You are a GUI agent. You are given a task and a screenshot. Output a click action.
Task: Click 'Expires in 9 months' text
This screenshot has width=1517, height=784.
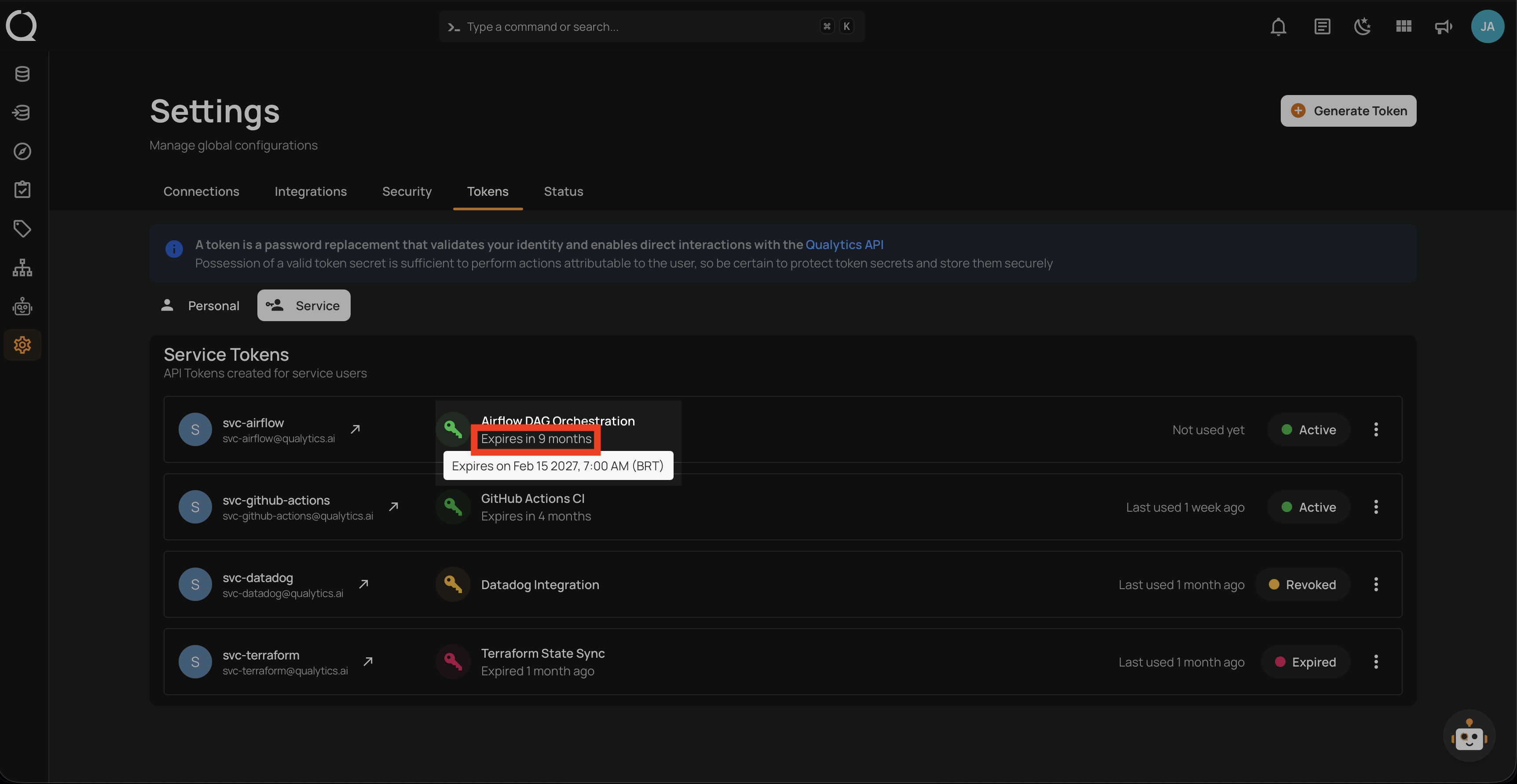click(536, 439)
